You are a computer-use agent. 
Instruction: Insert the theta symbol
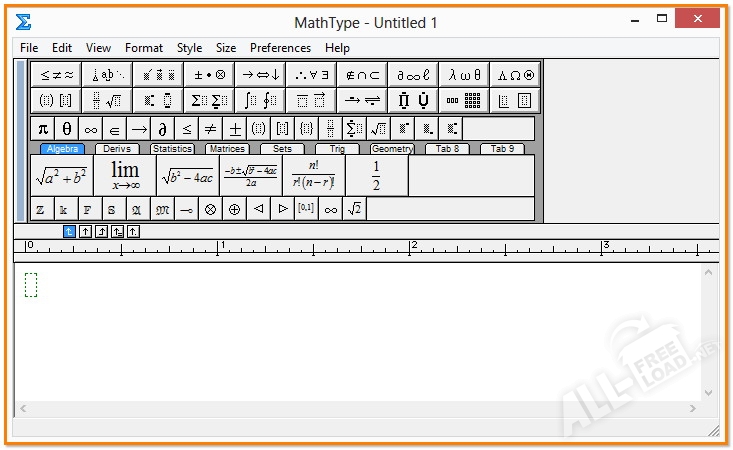pos(67,129)
